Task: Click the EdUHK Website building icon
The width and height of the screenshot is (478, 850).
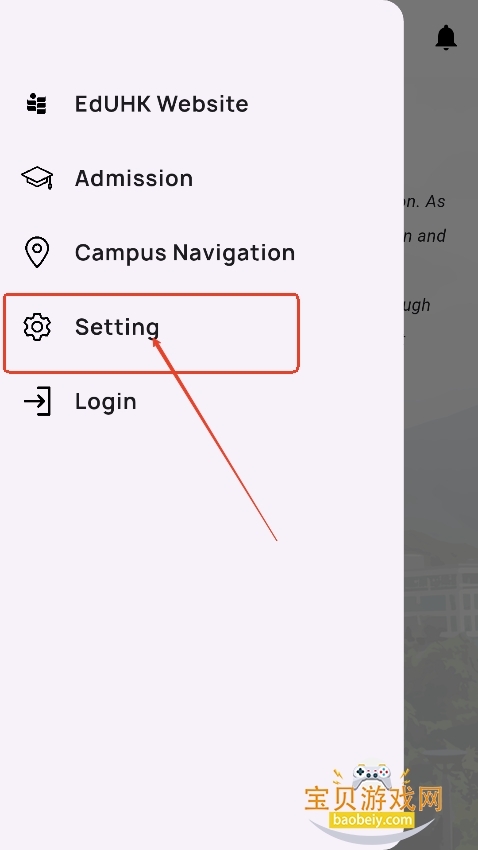Action: tap(37, 104)
